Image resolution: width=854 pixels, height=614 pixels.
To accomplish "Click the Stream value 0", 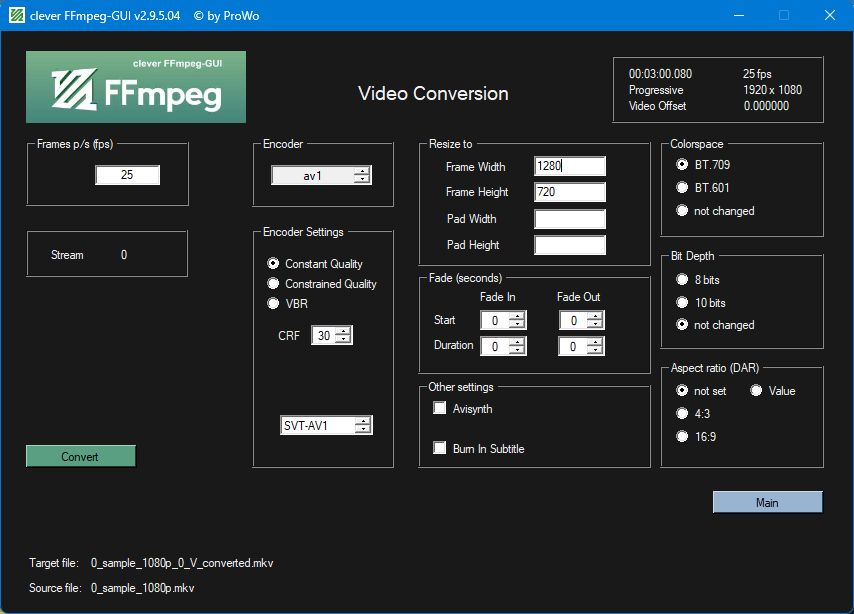I will pyautogui.click(x=124, y=255).
